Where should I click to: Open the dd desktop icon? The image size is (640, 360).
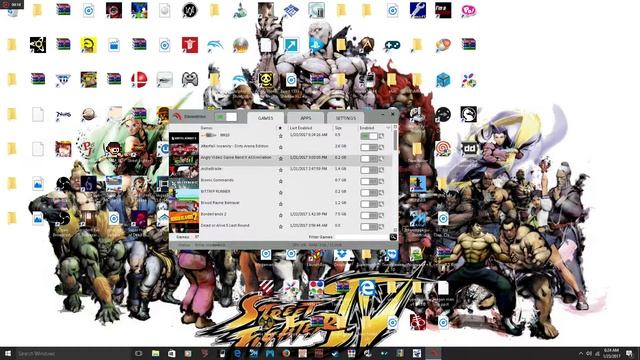[469, 149]
